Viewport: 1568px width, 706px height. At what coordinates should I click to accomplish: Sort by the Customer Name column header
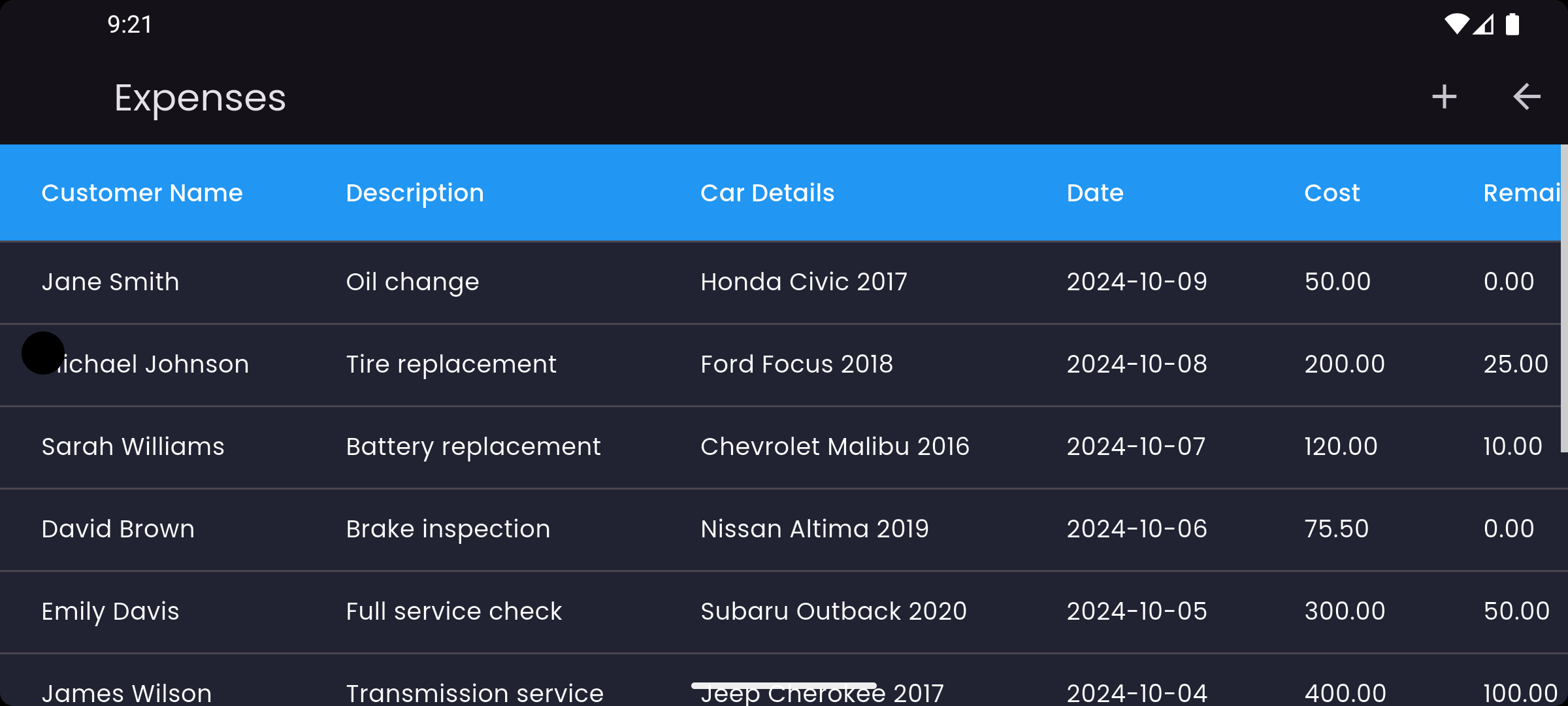click(x=142, y=192)
